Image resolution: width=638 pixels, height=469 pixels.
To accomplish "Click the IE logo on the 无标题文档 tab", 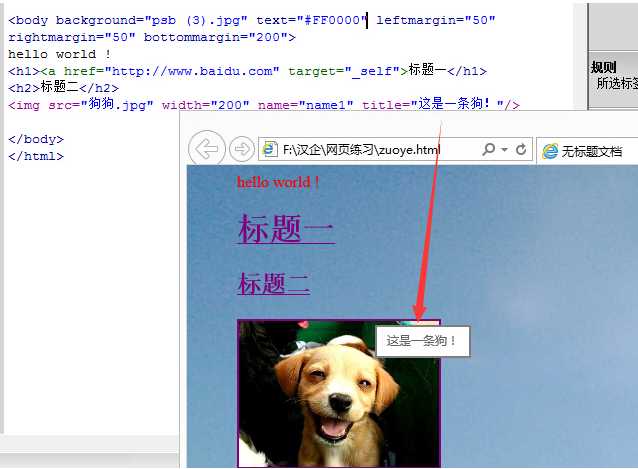I will (550, 151).
